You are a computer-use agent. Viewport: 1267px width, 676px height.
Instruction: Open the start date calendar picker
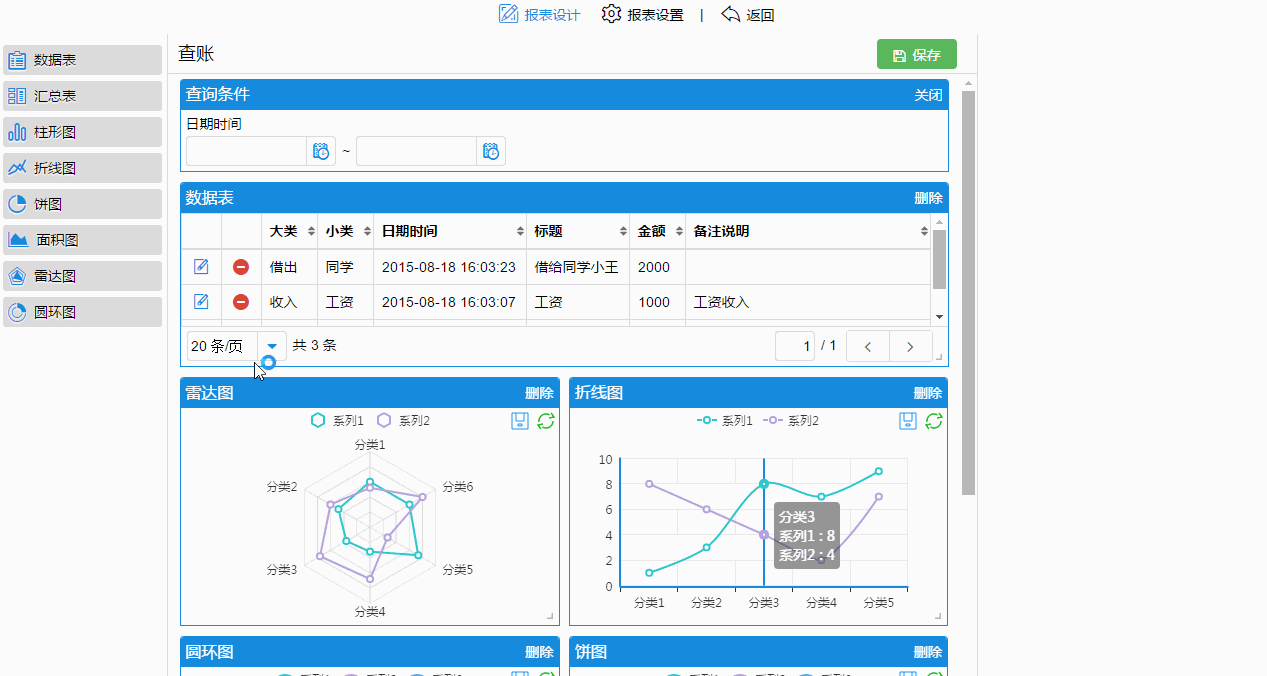(x=321, y=151)
